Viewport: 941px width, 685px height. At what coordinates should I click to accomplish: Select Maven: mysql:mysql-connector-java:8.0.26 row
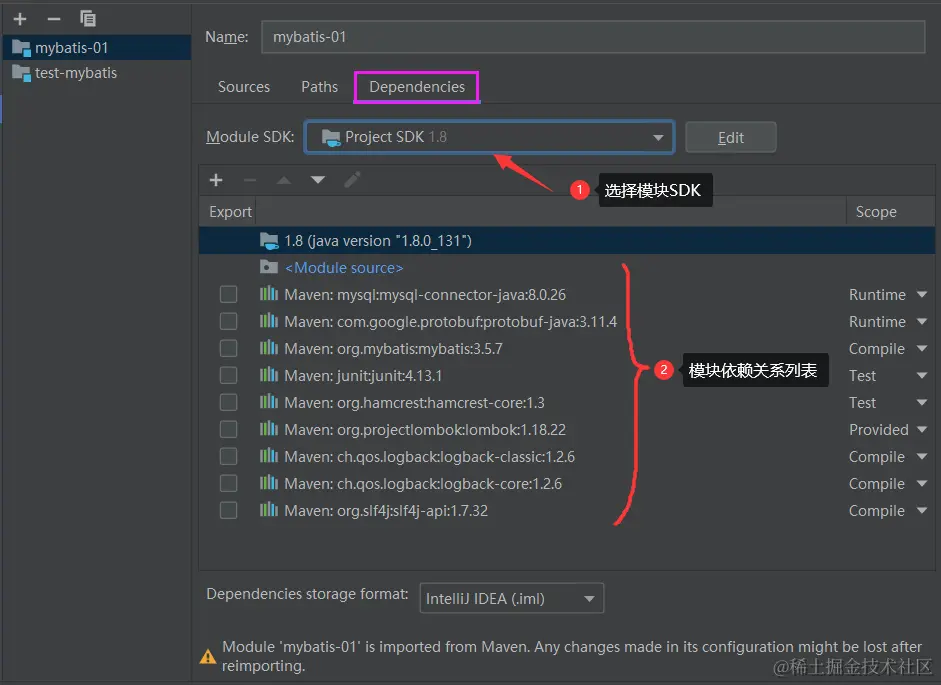click(567, 295)
